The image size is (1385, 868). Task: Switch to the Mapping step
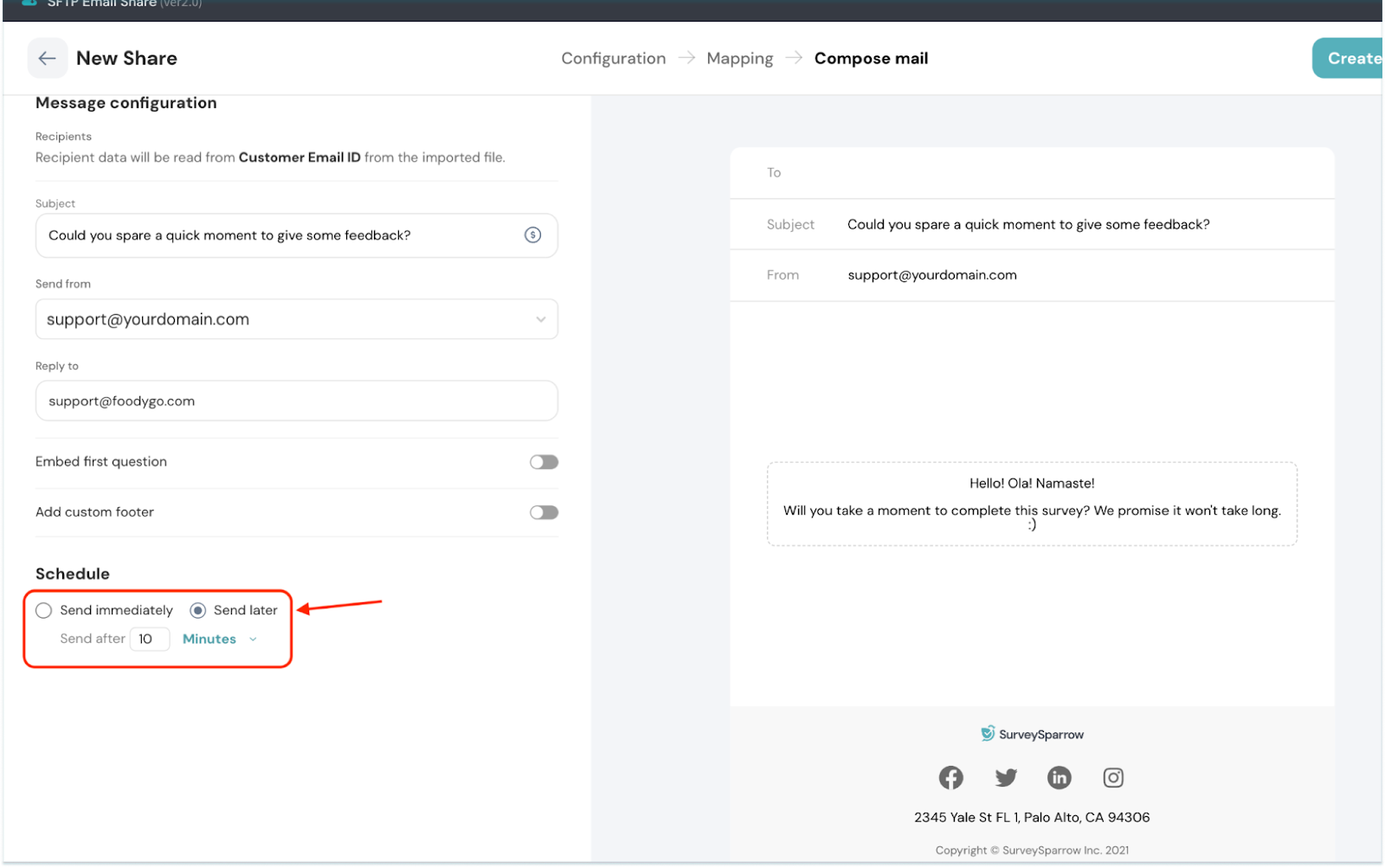[739, 58]
